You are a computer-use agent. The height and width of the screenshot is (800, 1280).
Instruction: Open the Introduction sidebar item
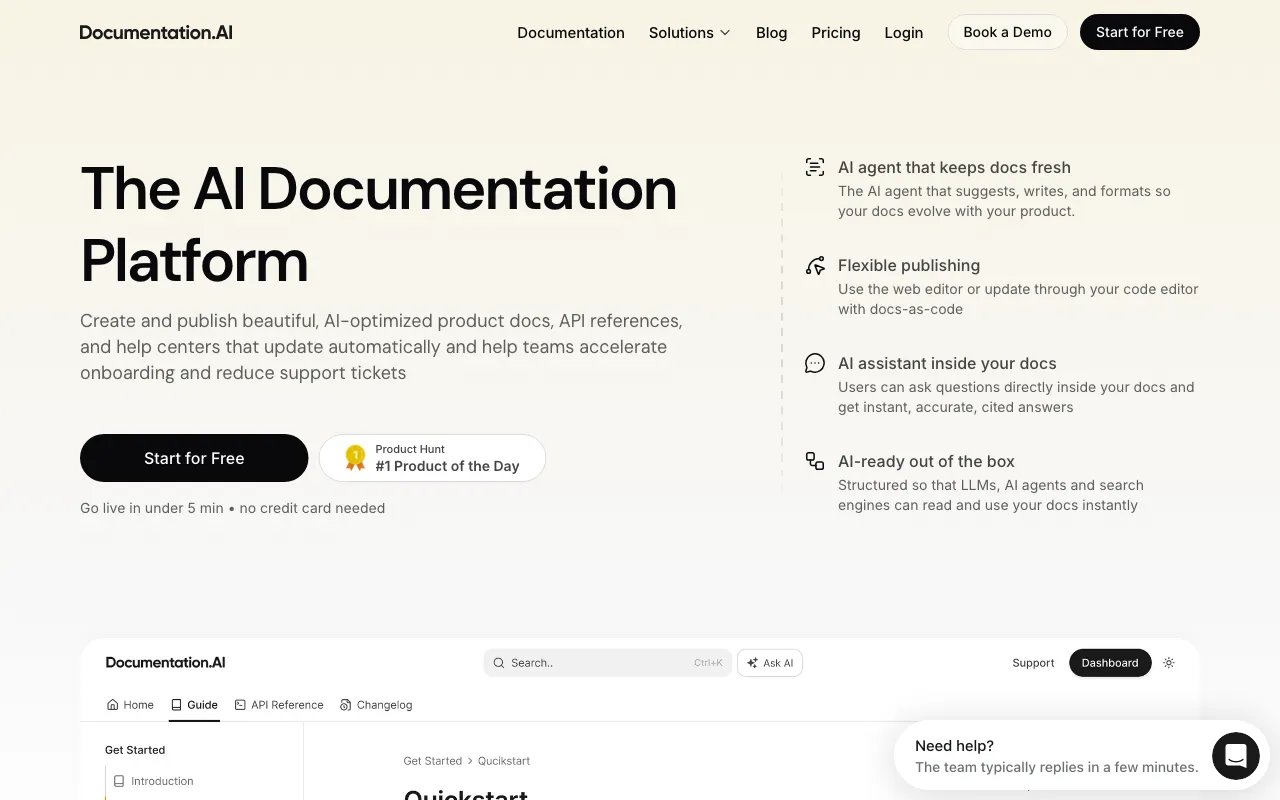click(x=154, y=781)
